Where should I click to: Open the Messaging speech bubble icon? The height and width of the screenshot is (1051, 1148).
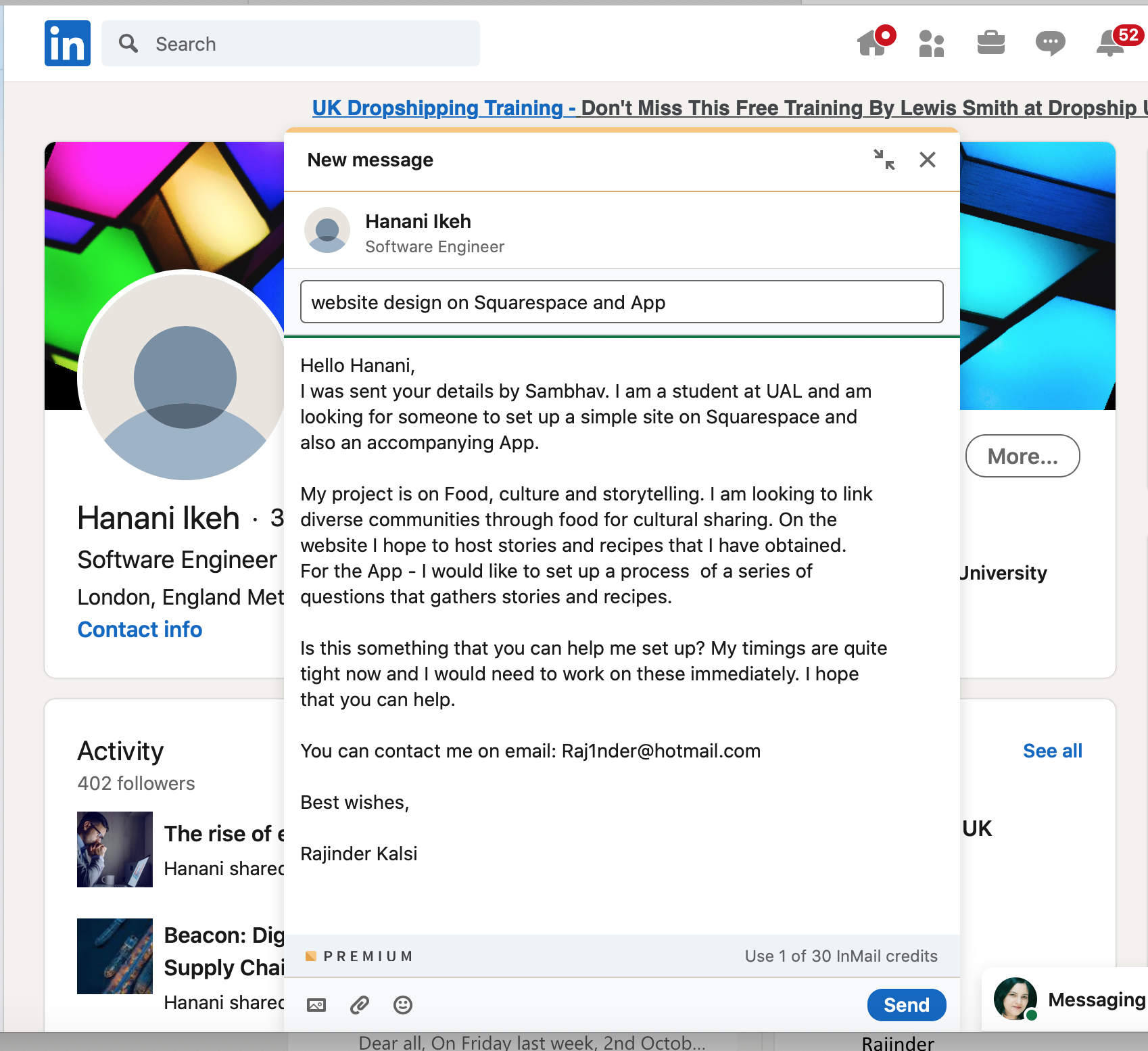1050,44
